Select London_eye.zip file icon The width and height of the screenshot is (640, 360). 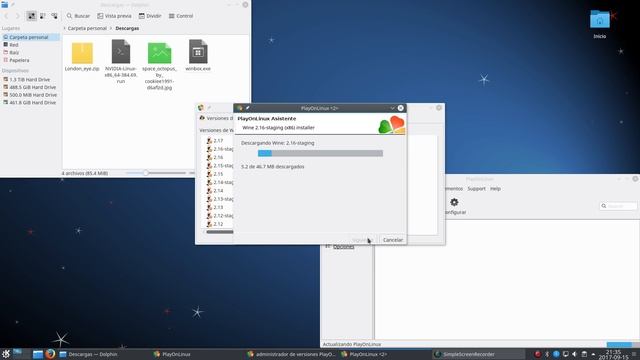(82, 53)
